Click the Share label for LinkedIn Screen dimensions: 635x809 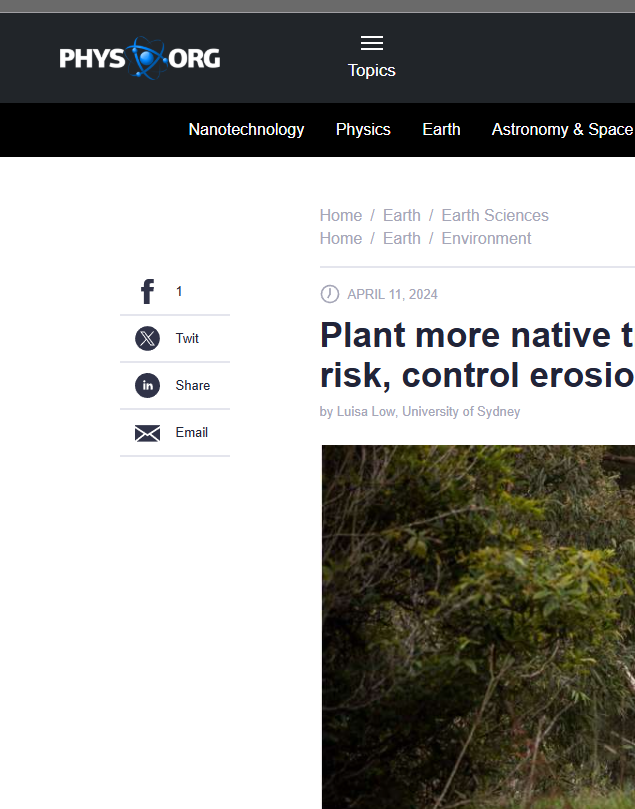click(192, 386)
